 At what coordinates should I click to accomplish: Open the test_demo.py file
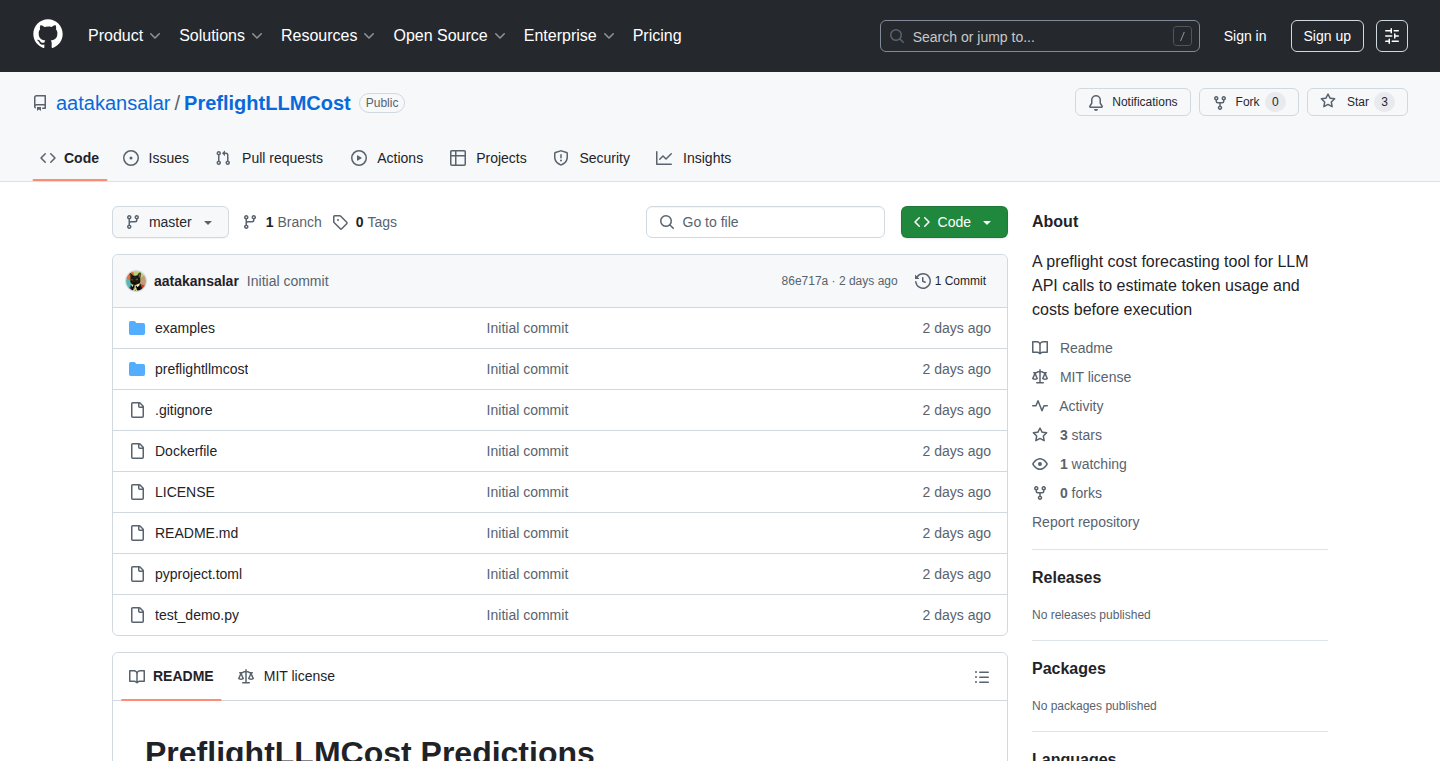(x=197, y=615)
